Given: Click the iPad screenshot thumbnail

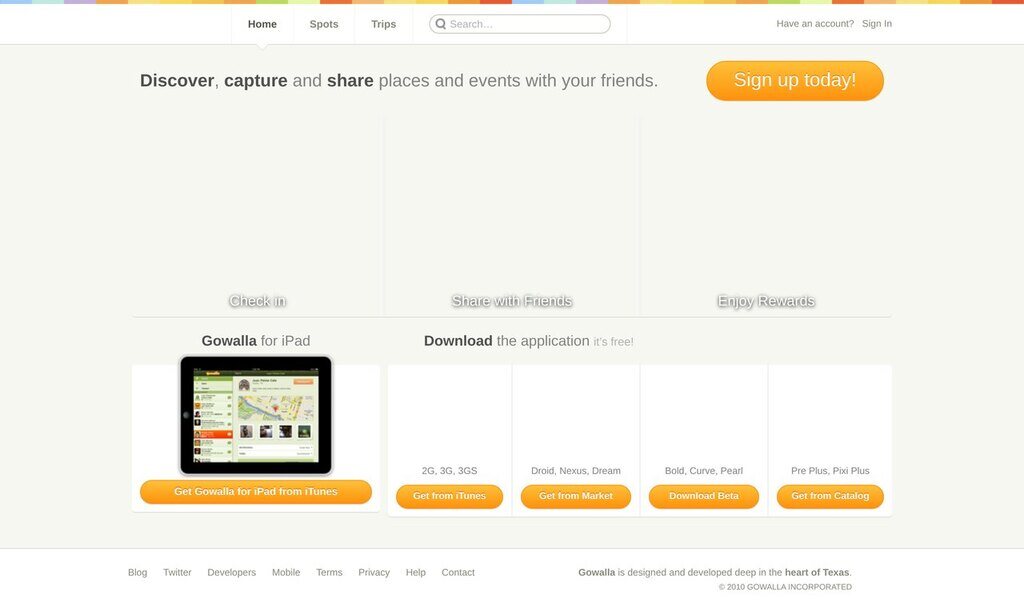Looking at the screenshot, I should pyautogui.click(x=256, y=415).
